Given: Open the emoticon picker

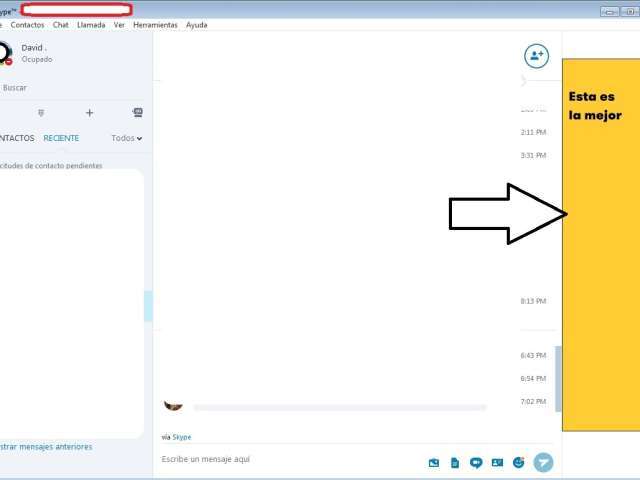Looking at the screenshot, I should [518, 462].
